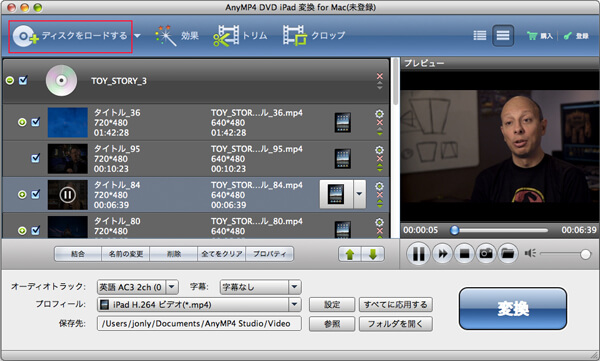
Task: Uncheck the タイトル_95 checkbox
Action: [36, 158]
